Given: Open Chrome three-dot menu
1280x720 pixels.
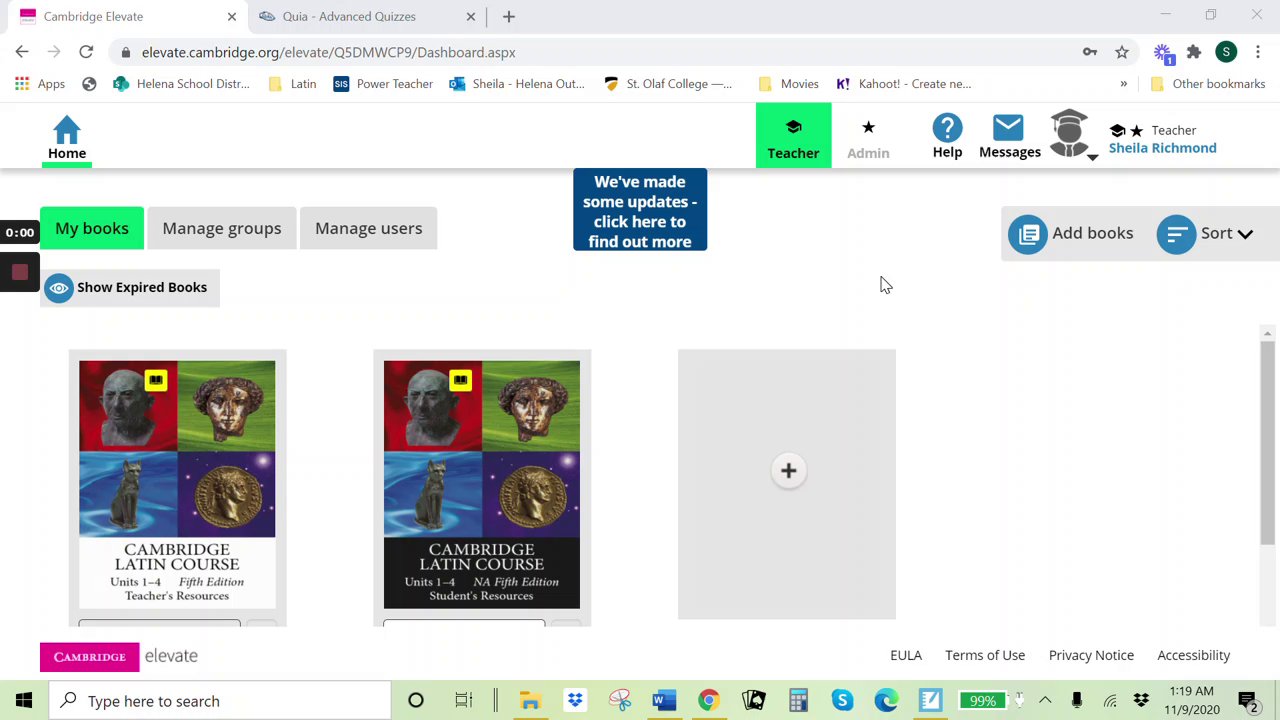Looking at the screenshot, I should 1258,52.
